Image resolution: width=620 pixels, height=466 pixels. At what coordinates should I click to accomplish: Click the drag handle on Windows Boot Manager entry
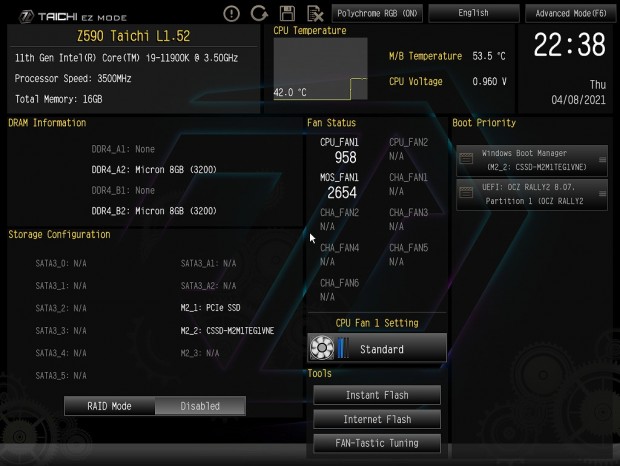(x=602, y=160)
